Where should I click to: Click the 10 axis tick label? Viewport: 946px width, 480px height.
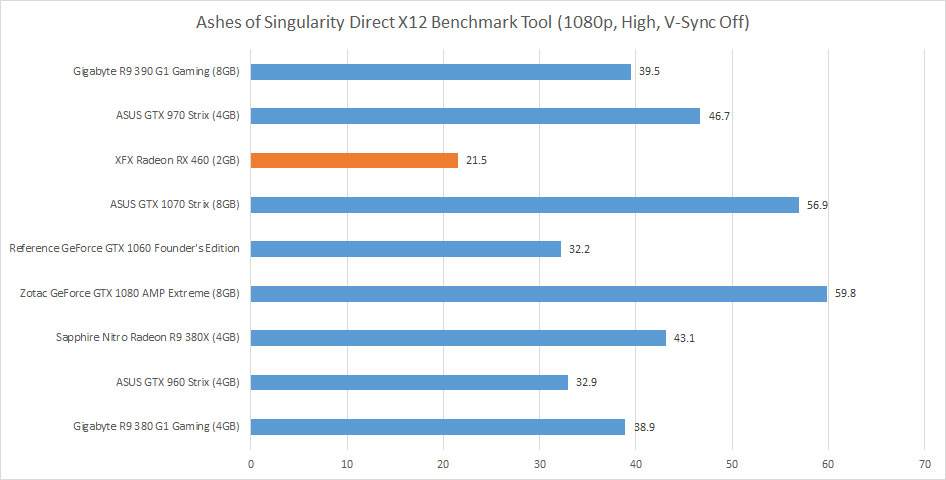347,464
